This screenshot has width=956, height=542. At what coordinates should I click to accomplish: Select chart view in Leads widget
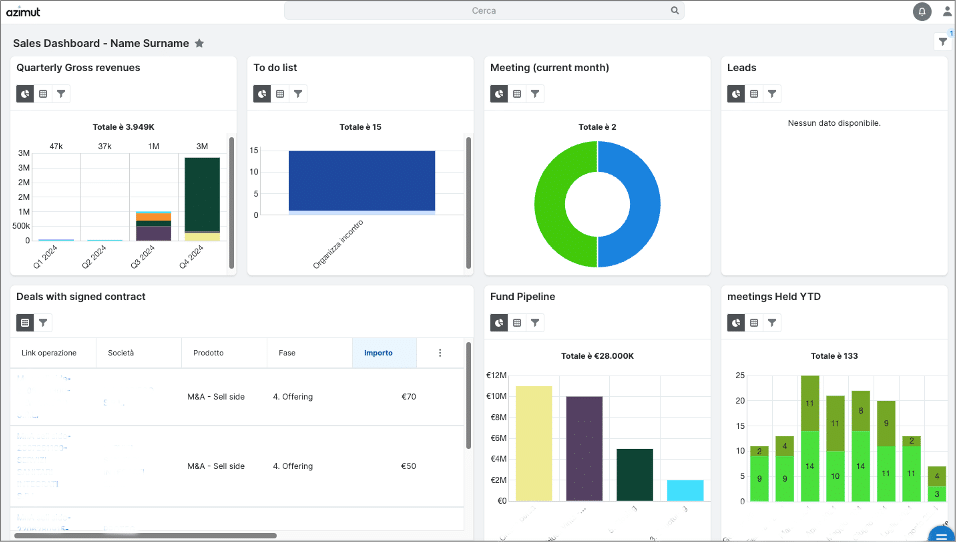737,94
